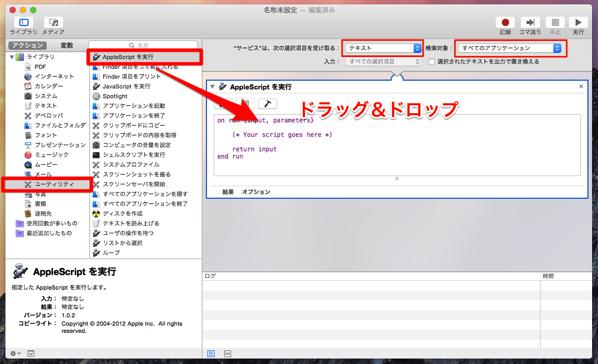Toggle the ライブラリ library panel icon

pos(24,23)
